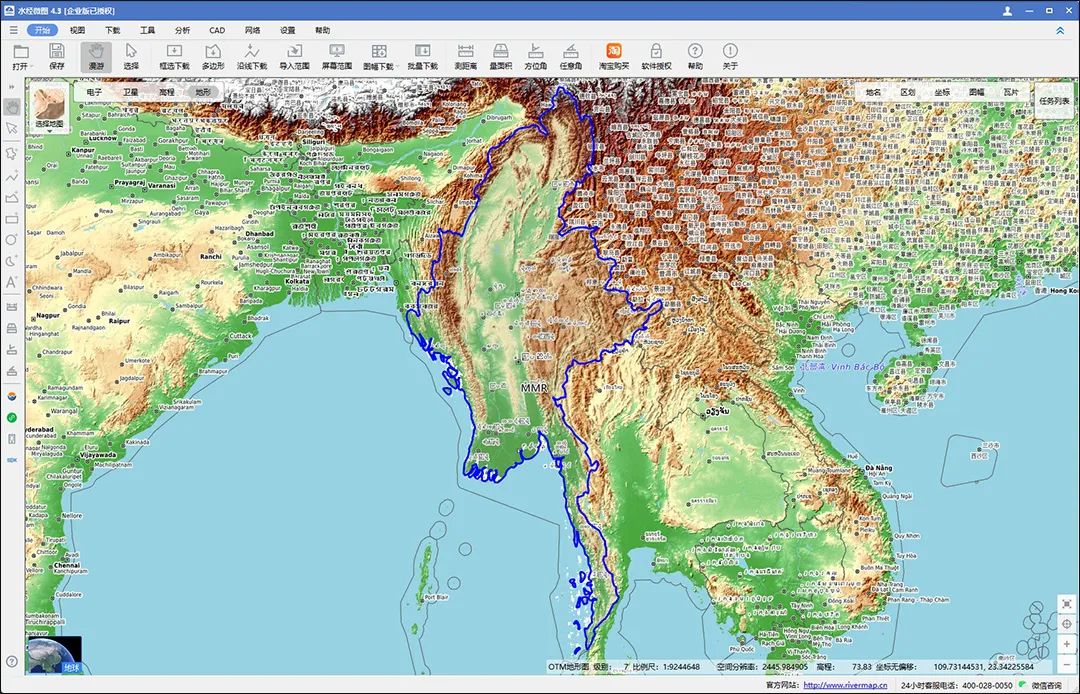Draw a polyline with the sidebar line tool
The height and width of the screenshot is (694, 1080).
point(12,176)
